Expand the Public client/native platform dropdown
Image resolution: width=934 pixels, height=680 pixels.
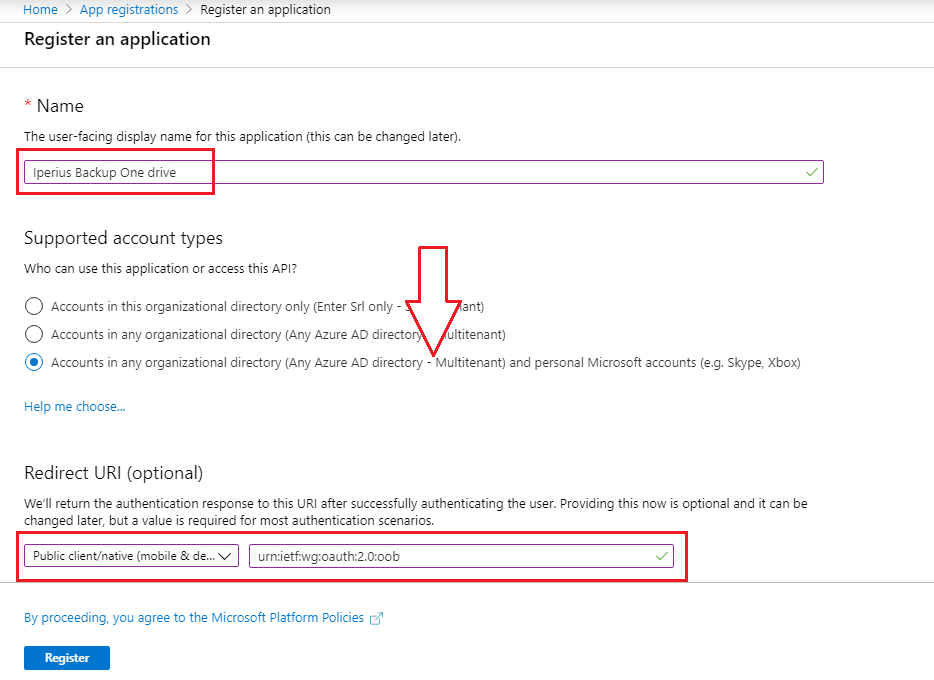[x=131, y=556]
